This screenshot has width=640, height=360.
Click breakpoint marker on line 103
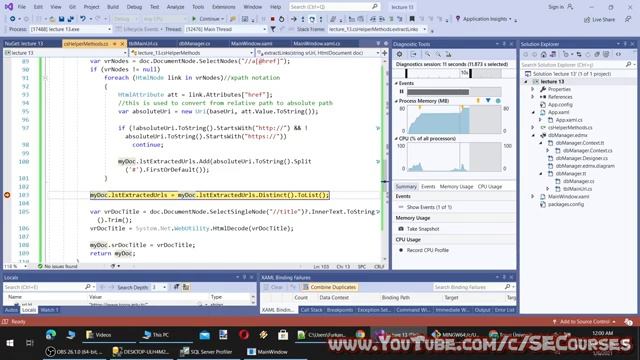tap(7, 195)
